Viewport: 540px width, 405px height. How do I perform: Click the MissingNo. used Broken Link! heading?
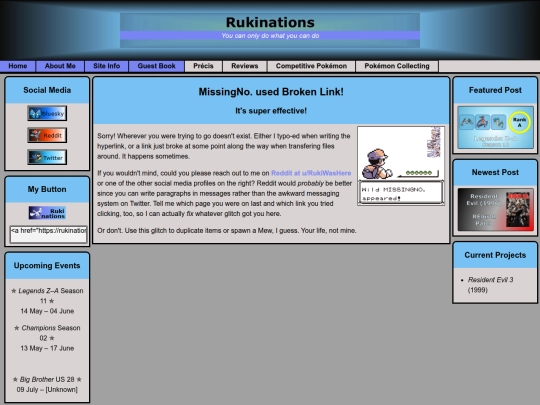pyautogui.click(x=271, y=92)
